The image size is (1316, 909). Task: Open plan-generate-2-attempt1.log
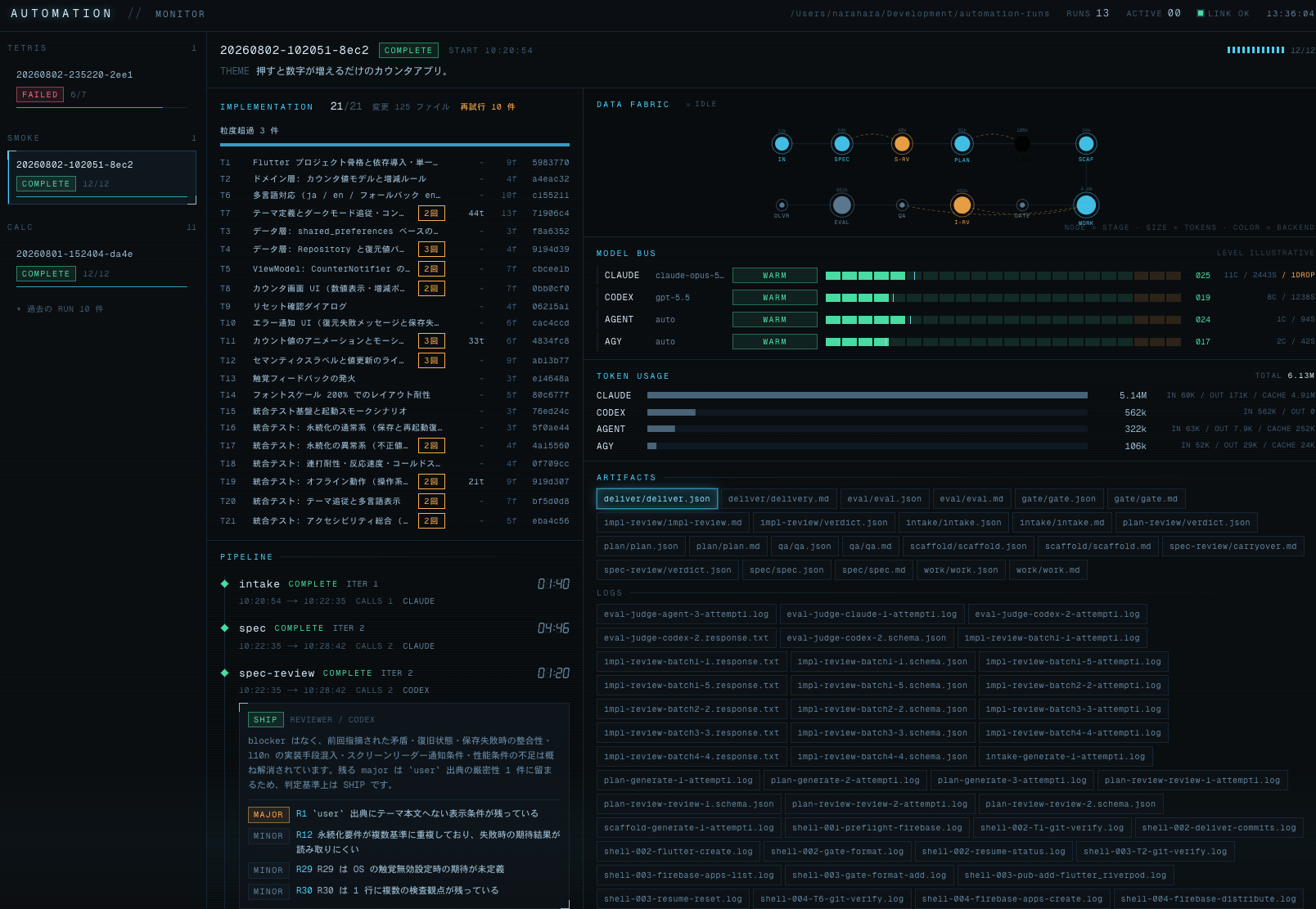pyautogui.click(x=845, y=781)
